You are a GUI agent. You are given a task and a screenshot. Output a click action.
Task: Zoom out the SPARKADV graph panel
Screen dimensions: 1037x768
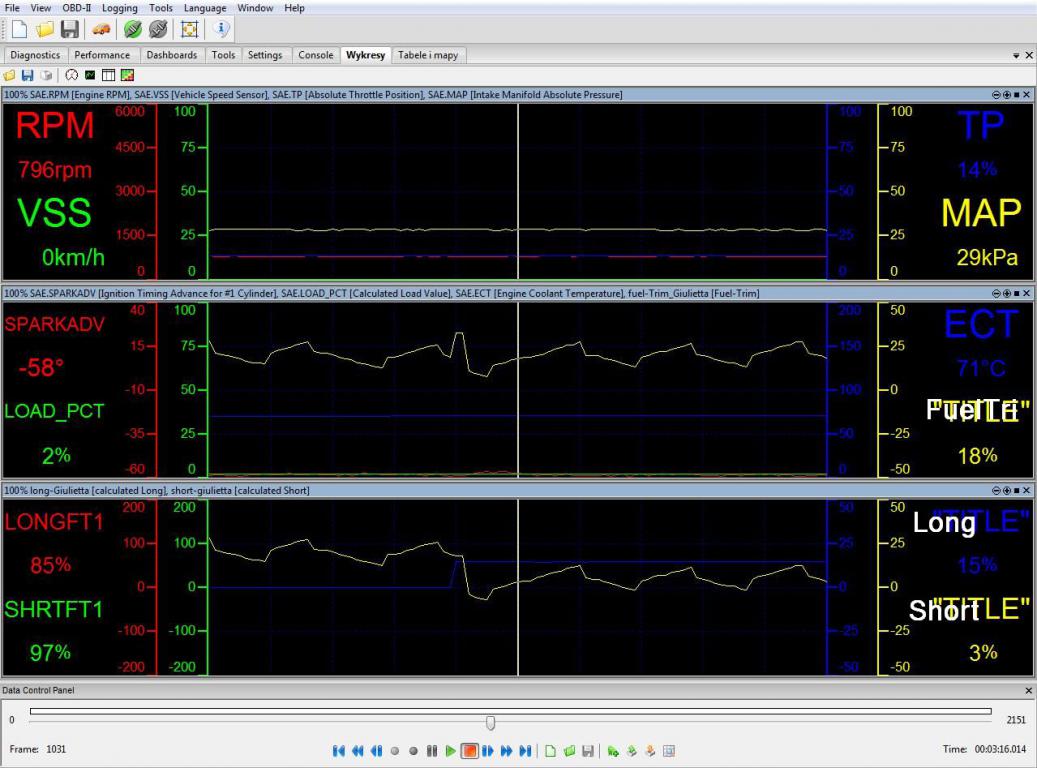(x=996, y=293)
